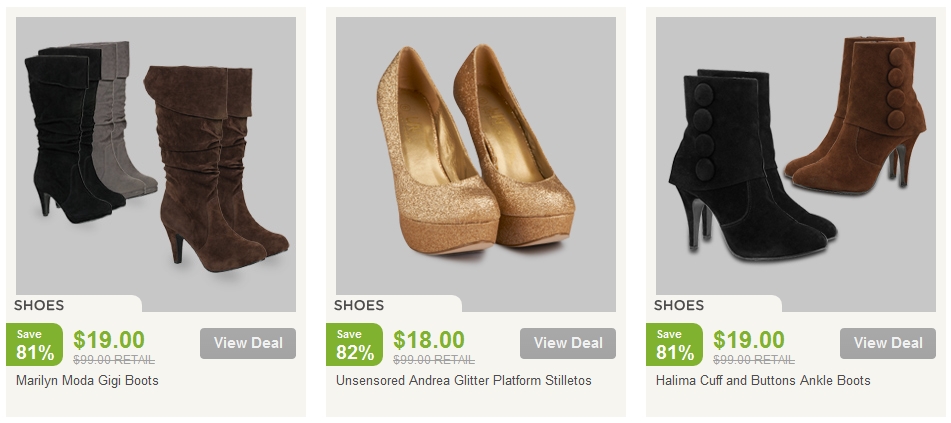Open the Marilyn Moda Gigi Boots product image
This screenshot has width=951, height=423.
point(156,160)
